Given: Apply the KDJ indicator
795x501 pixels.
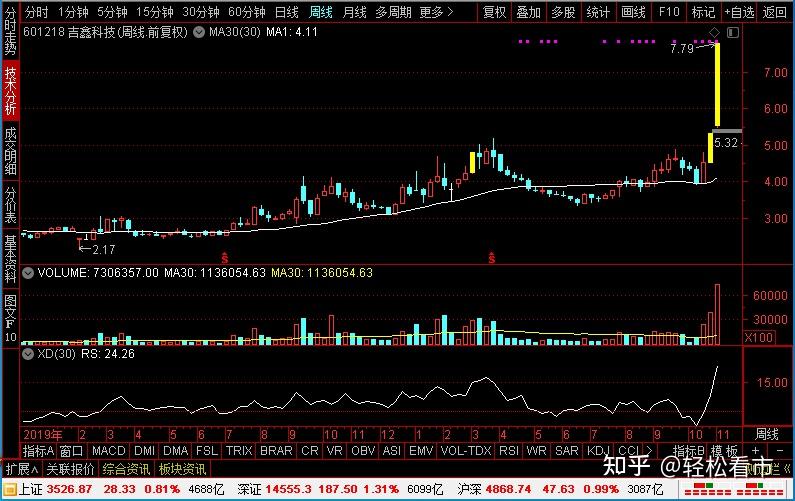Looking at the screenshot, I should (x=598, y=450).
